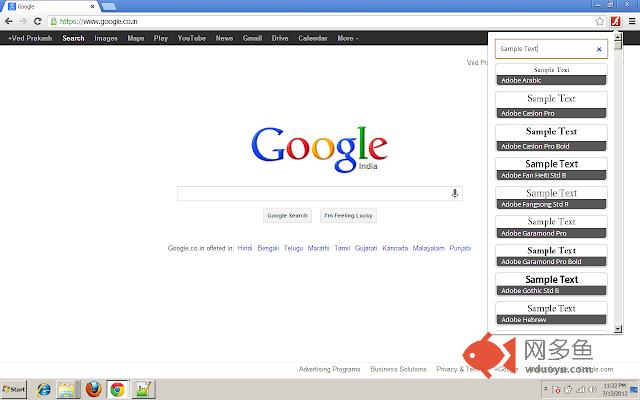Select Search in the Google bar

[x=73, y=38]
